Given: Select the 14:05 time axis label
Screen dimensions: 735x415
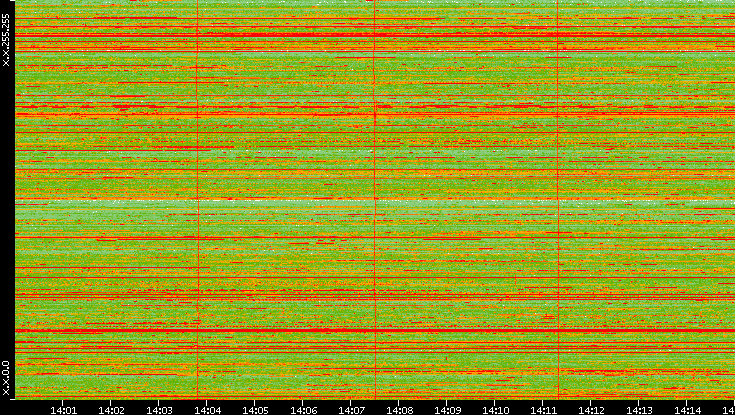Looking at the screenshot, I should pos(255,410).
